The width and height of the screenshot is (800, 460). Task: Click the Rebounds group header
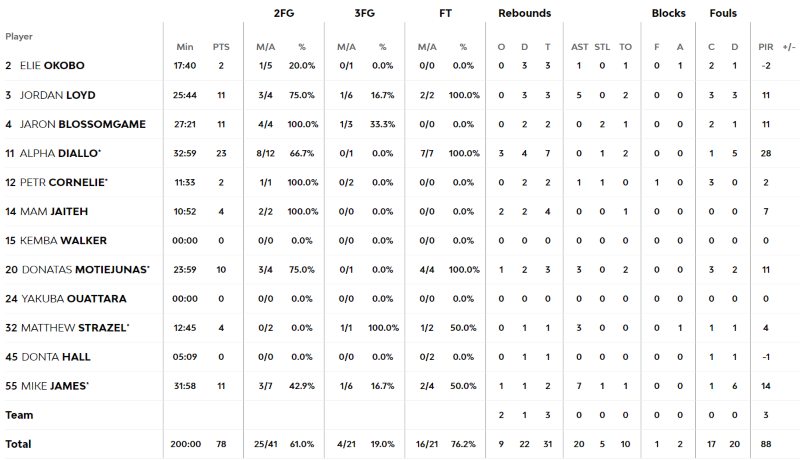[525, 14]
